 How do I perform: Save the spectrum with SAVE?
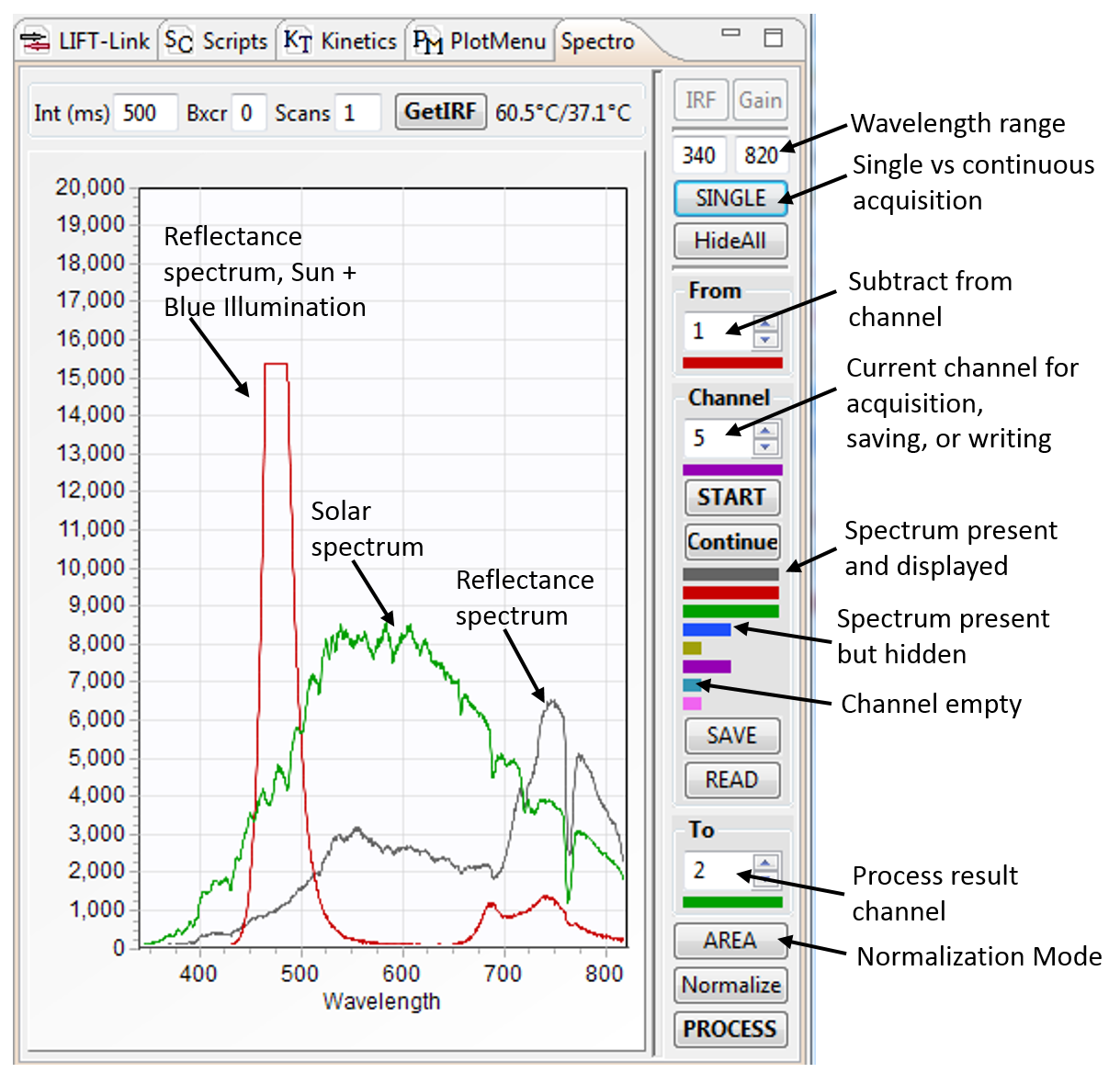[x=731, y=736]
